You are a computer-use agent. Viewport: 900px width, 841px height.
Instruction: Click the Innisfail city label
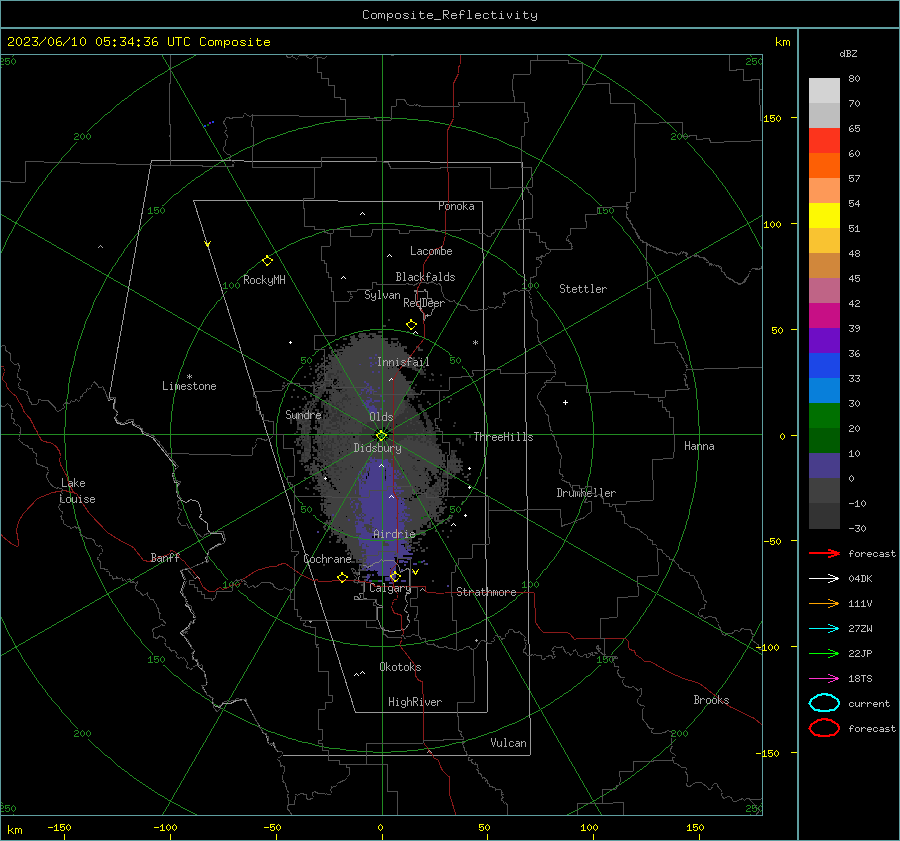(x=403, y=362)
